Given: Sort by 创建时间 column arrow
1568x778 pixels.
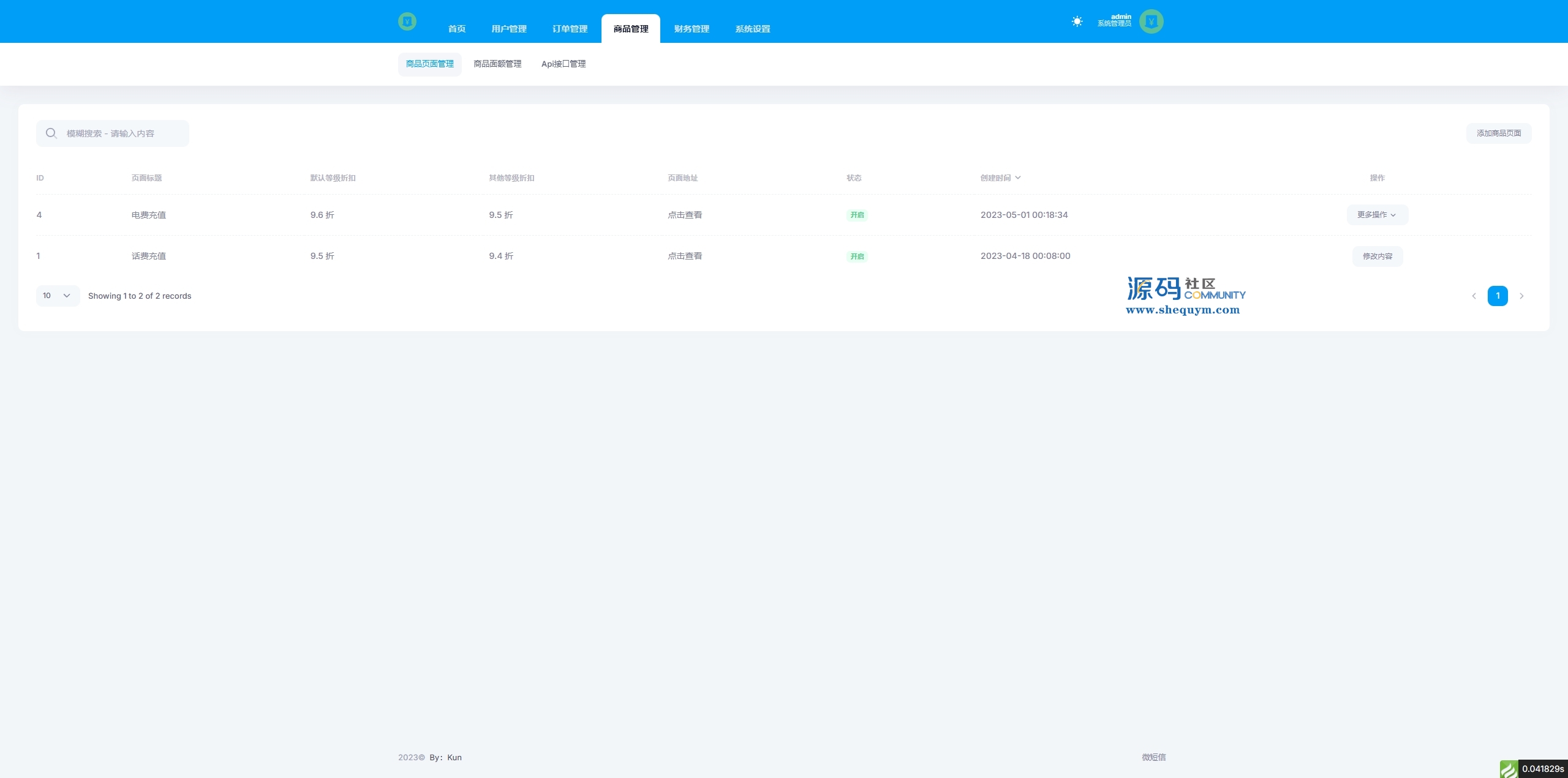Looking at the screenshot, I should coord(1018,178).
